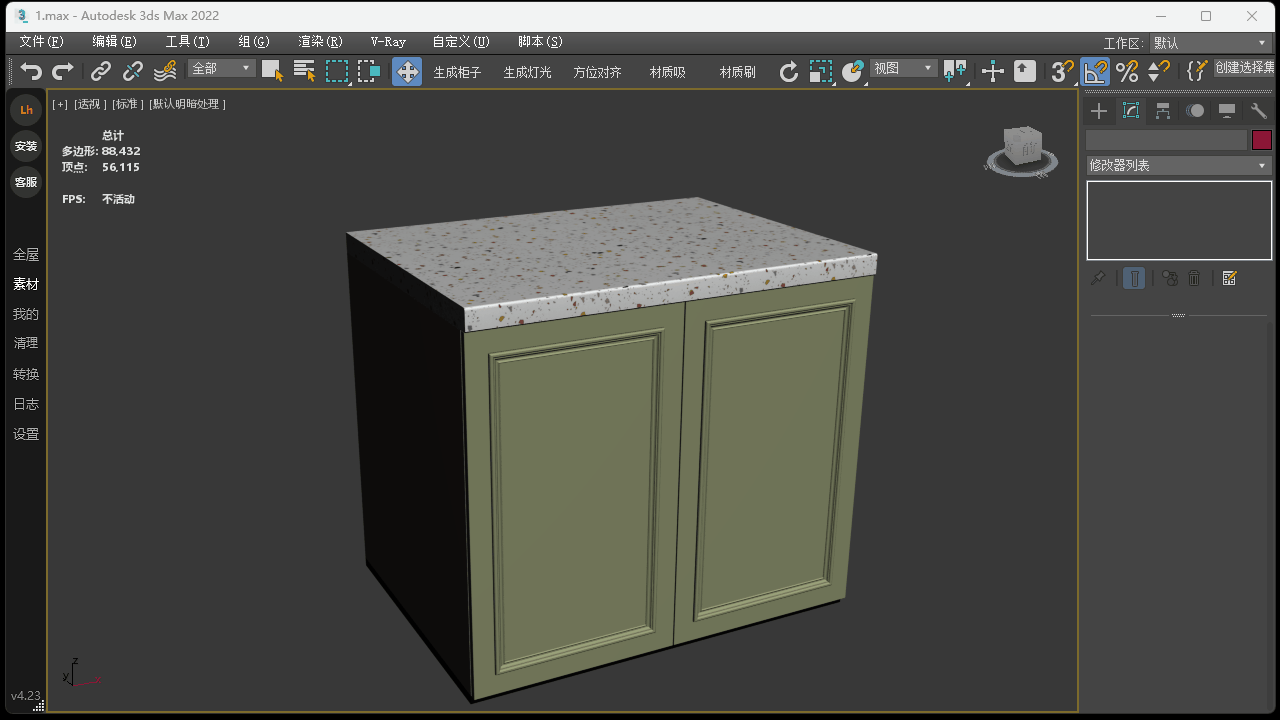Image resolution: width=1280 pixels, height=720 pixels.
Task: Click the Remove Modifier trash icon
Action: 1194,278
